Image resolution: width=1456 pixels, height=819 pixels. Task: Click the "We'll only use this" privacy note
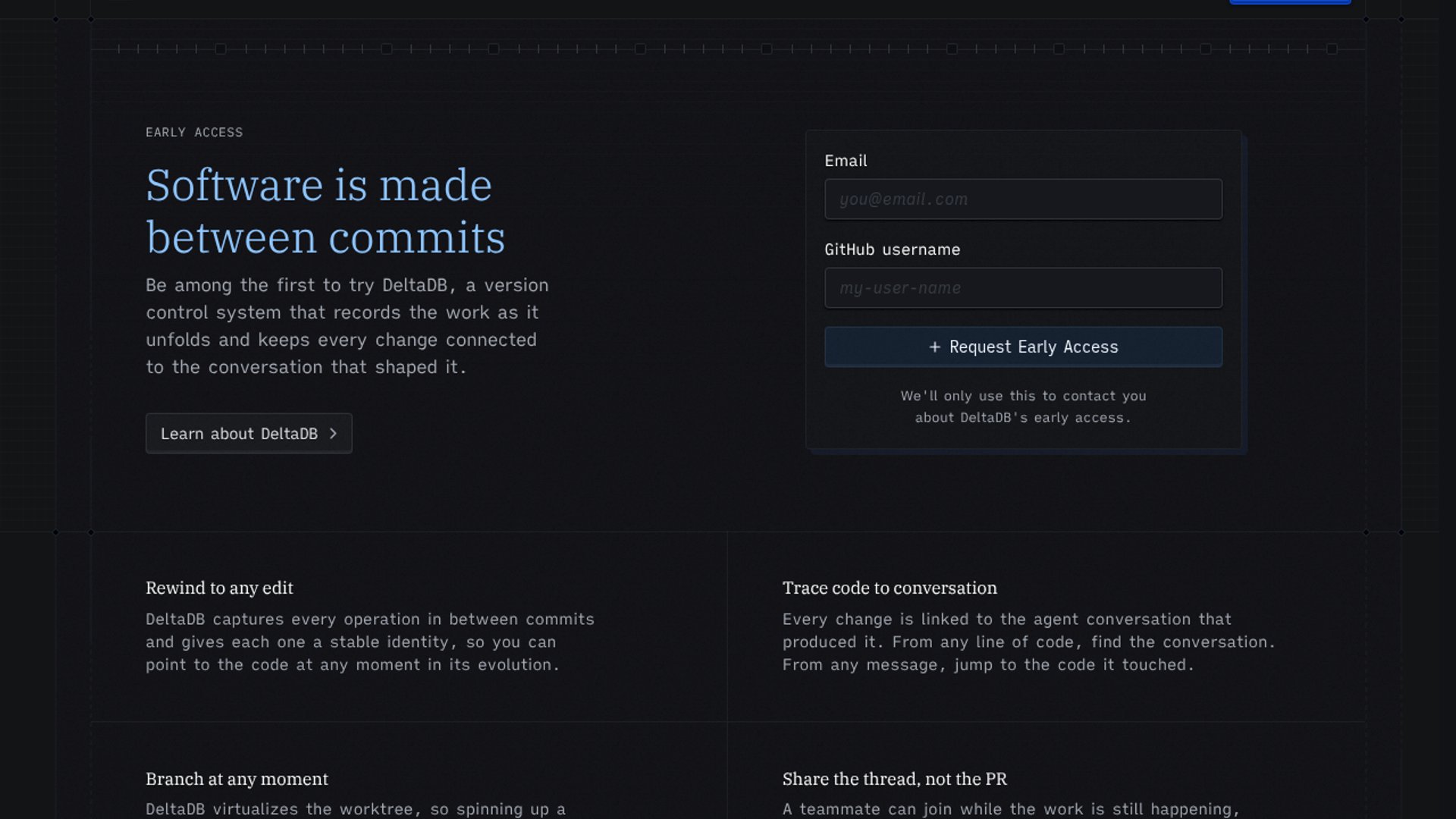coord(1023,406)
